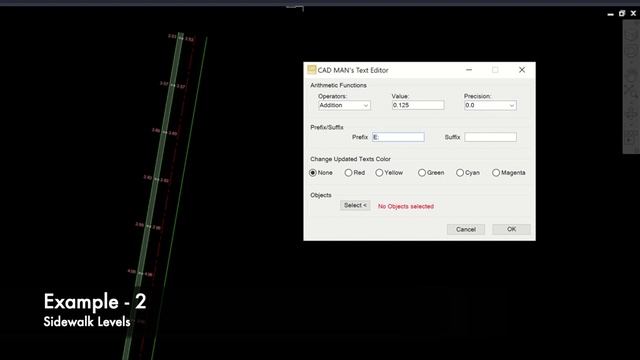The width and height of the screenshot is (640, 360).
Task: Select the Red color radio button
Action: [348, 173]
